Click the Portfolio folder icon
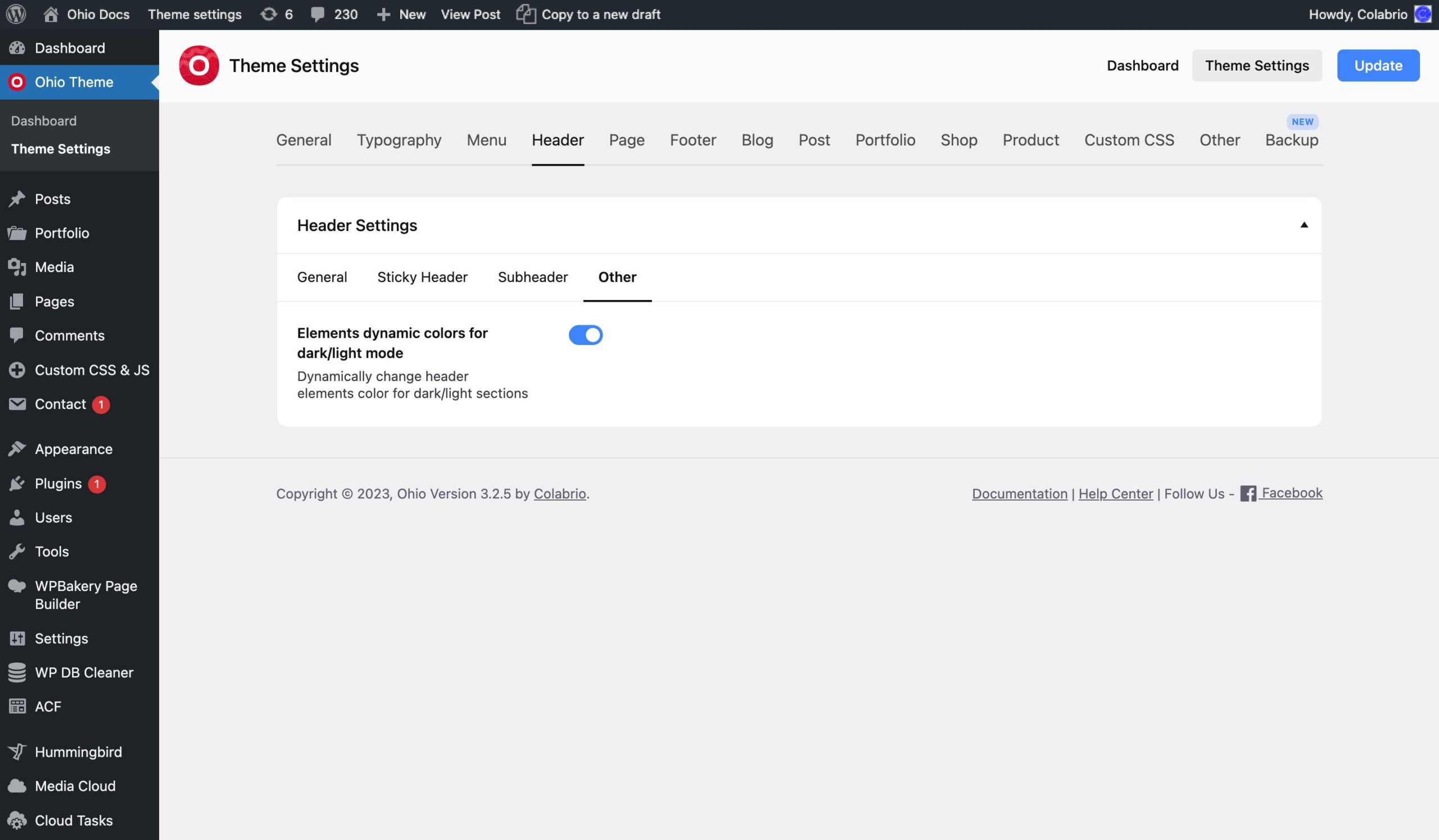The image size is (1439, 840). (17, 233)
